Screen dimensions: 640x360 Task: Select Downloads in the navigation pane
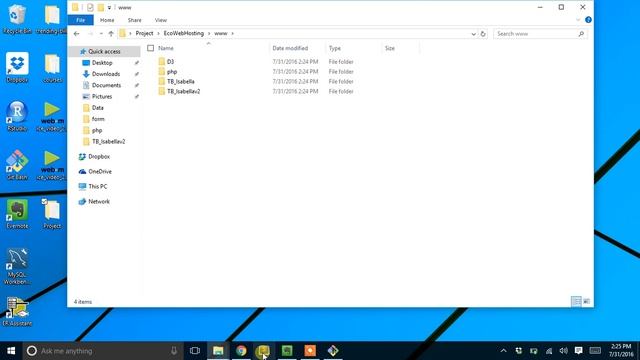(x=106, y=74)
